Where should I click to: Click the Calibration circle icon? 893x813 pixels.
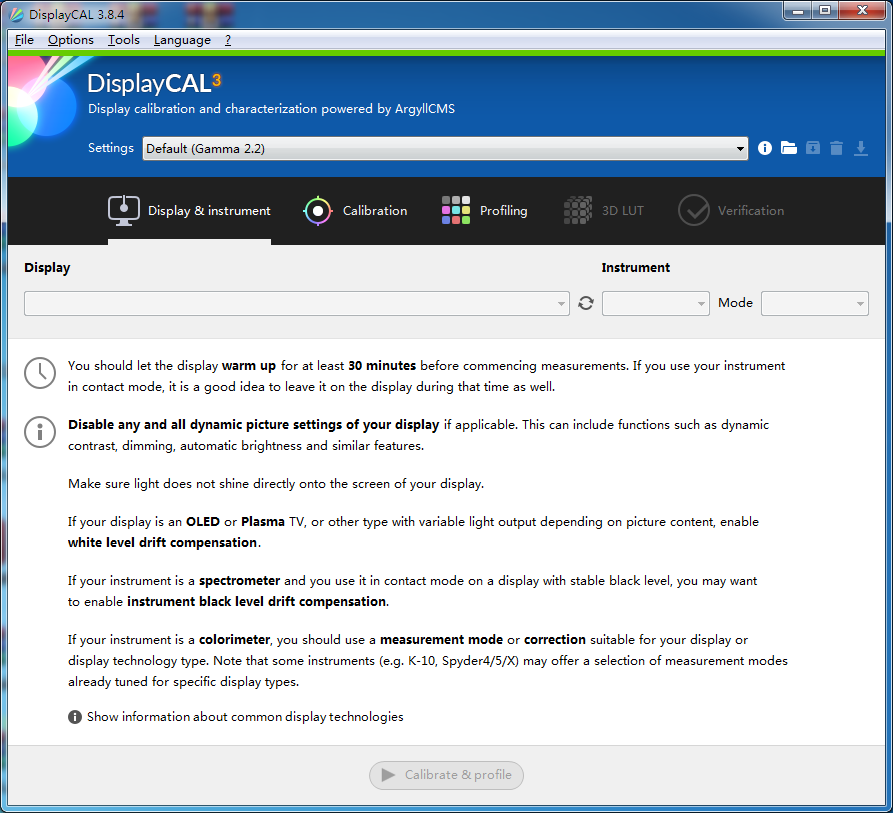click(x=317, y=211)
